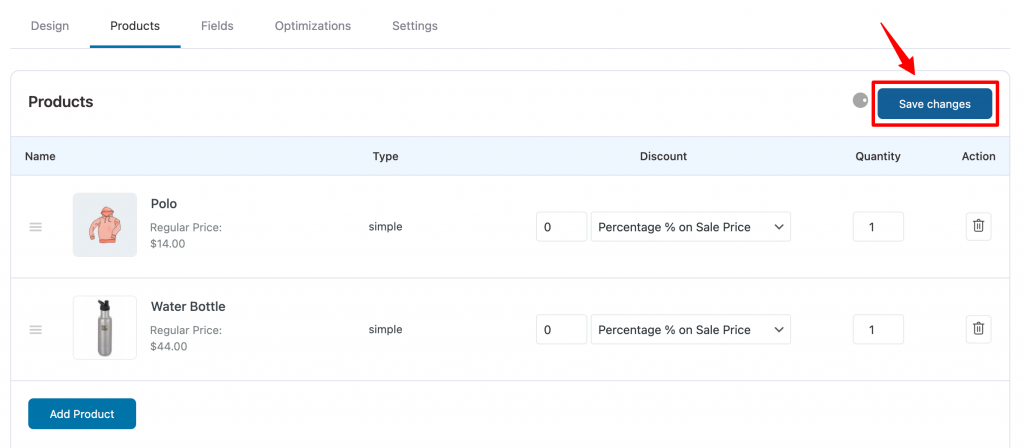The height and width of the screenshot is (448, 1024).
Task: Switch to the Design tab
Action: coord(50,26)
